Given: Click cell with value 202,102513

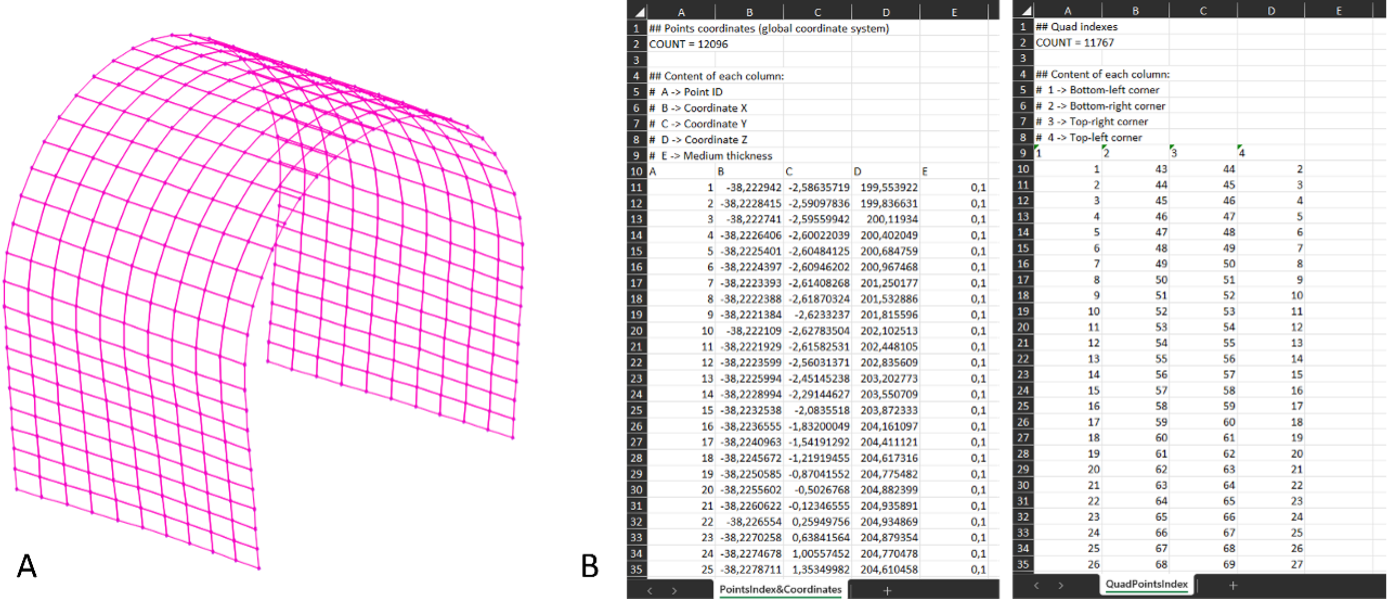Looking at the screenshot, I should [x=885, y=331].
